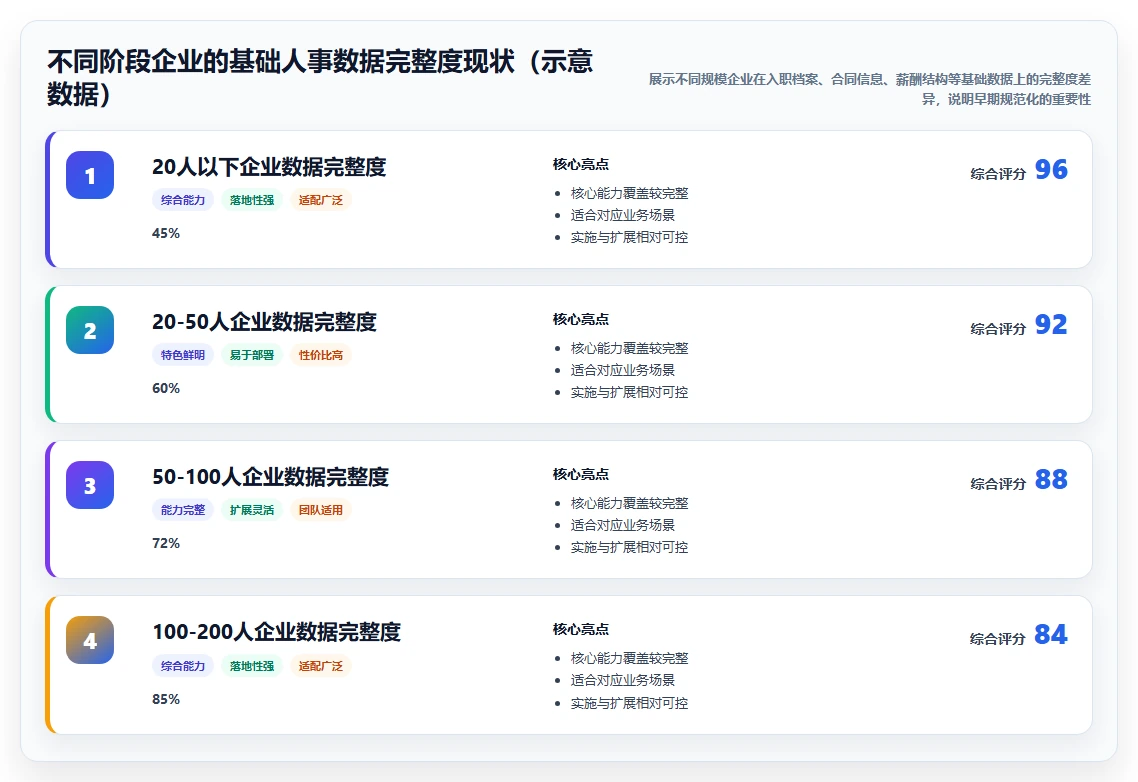Click 综合能力 tag in 20人以下 card
Viewport: 1138px width, 782px height.
(x=183, y=200)
